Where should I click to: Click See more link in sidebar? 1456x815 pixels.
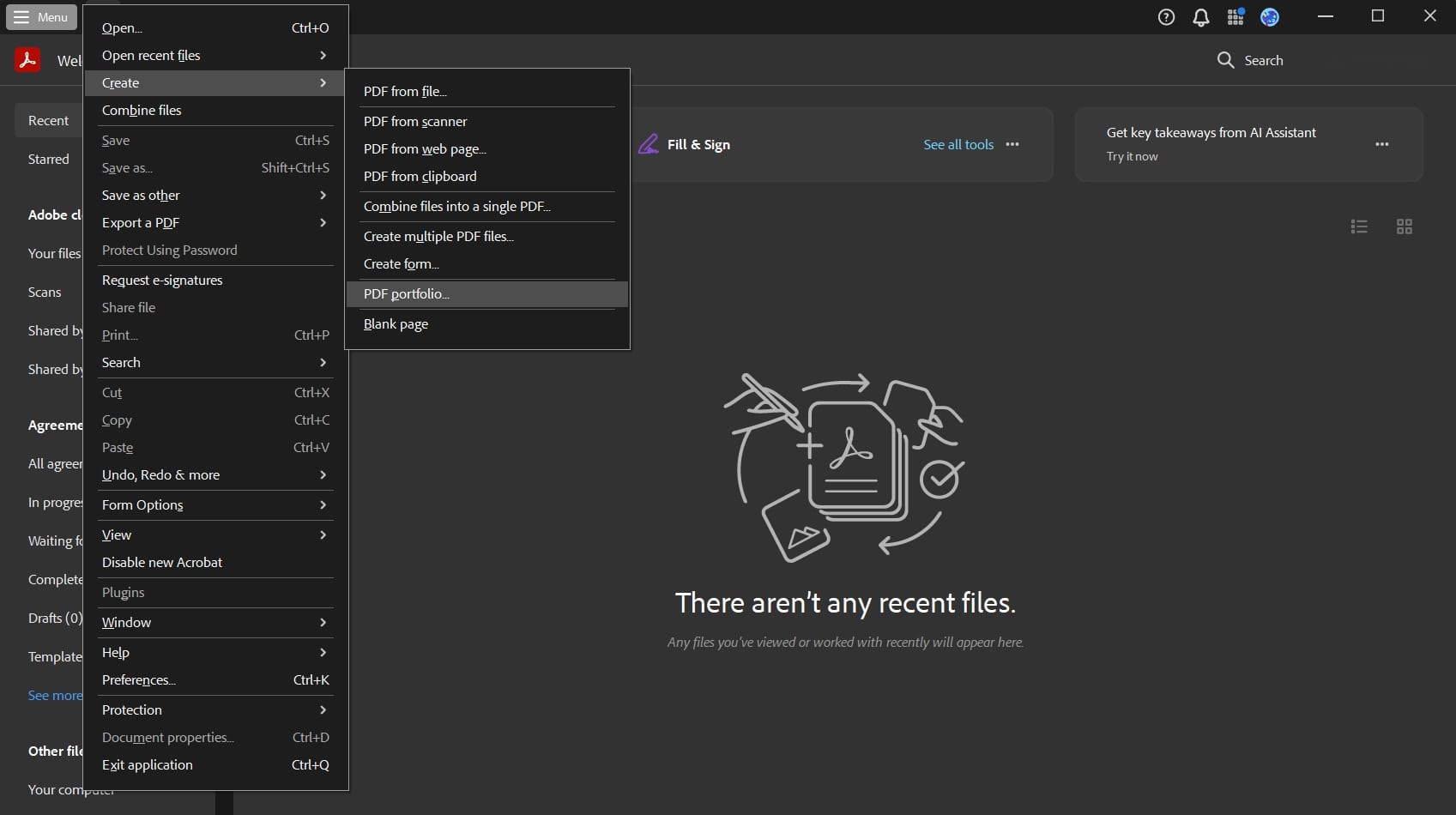55,695
